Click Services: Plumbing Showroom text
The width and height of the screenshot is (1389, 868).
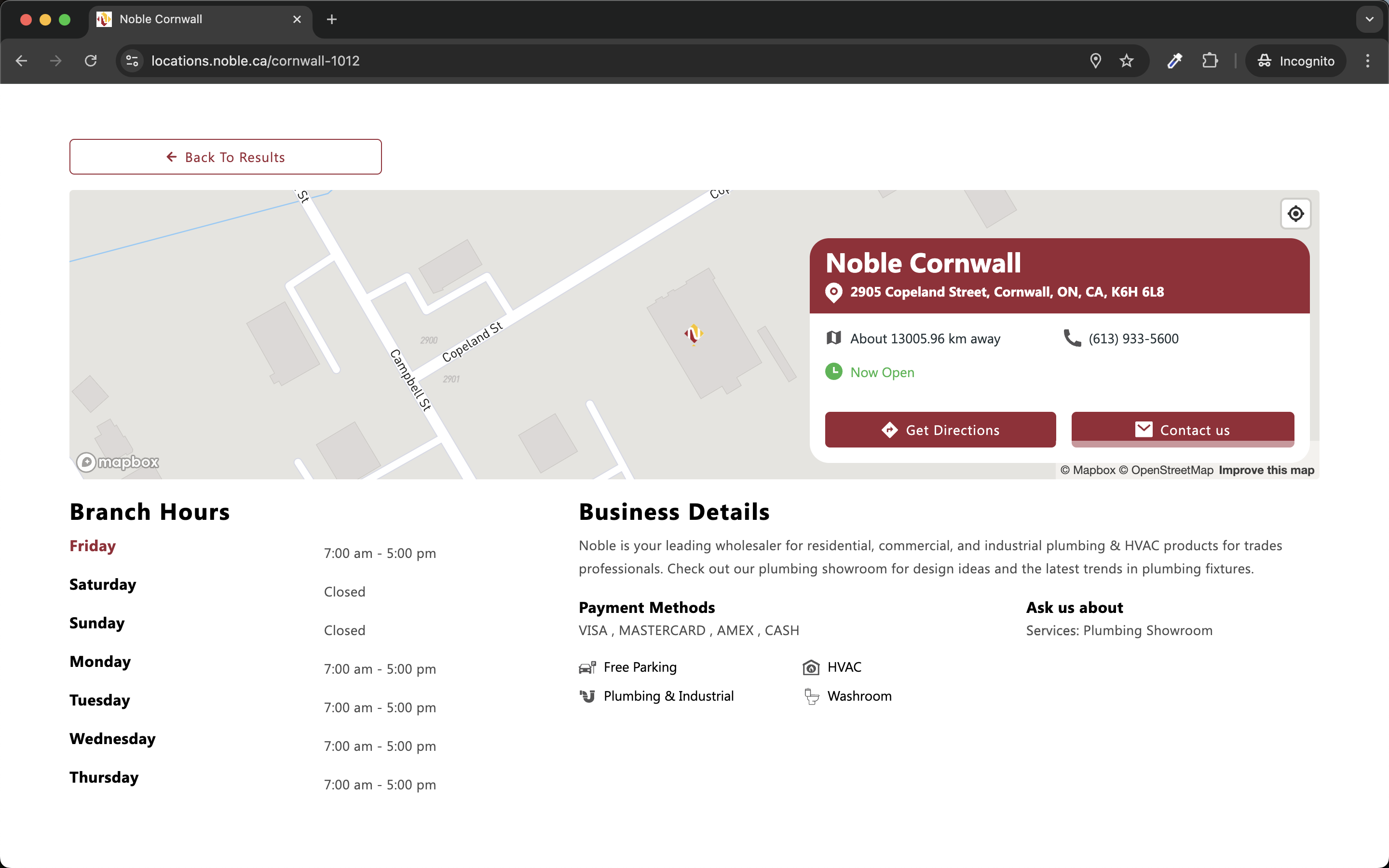1119,630
